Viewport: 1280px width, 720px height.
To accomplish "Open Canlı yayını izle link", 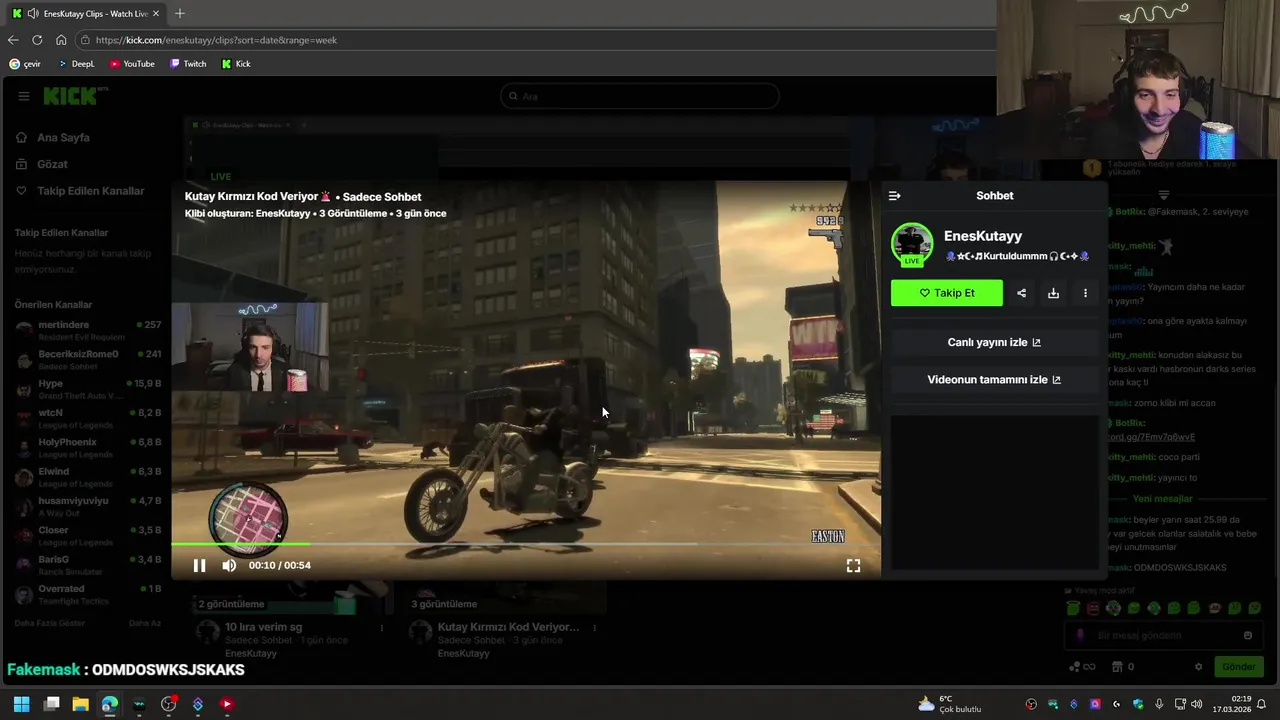I will pos(994,342).
